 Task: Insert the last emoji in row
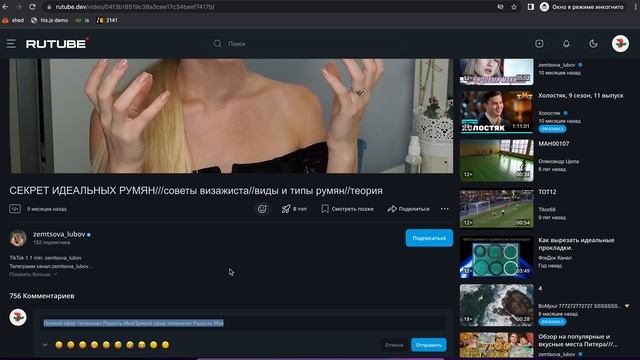pyautogui.click(x=165, y=345)
